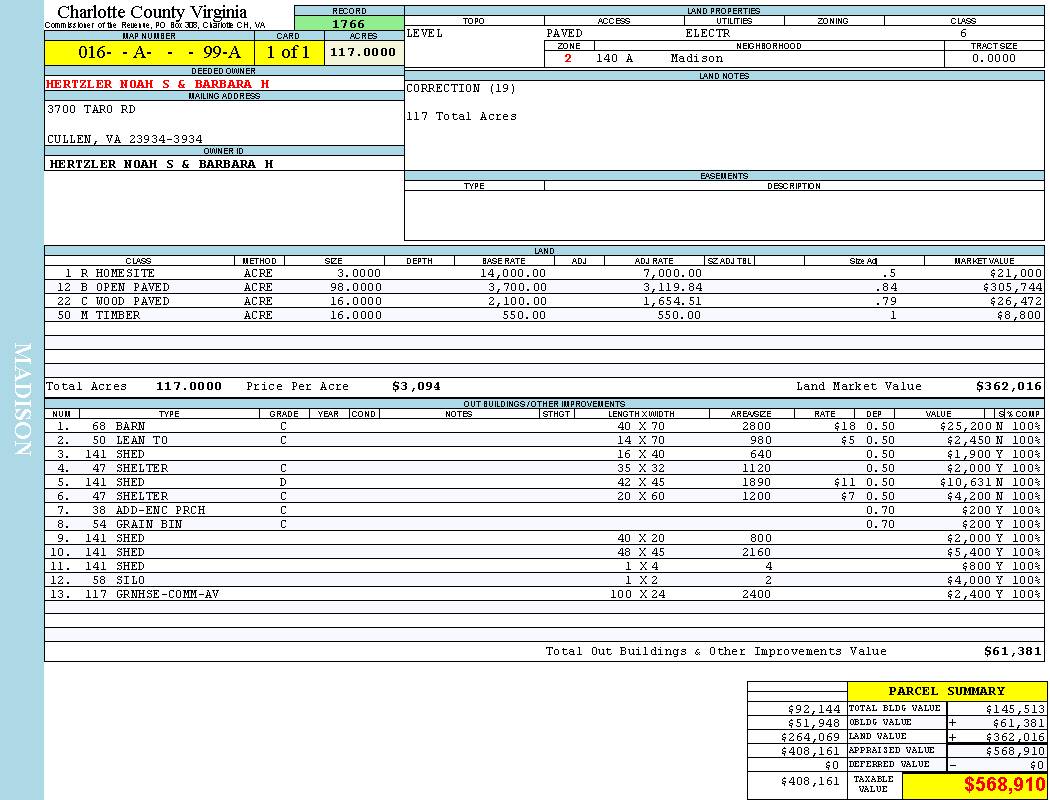Image resolution: width=1050 pixels, height=800 pixels.
Task: Select the Price Per Acre $3,094 value
Action: pos(416,386)
